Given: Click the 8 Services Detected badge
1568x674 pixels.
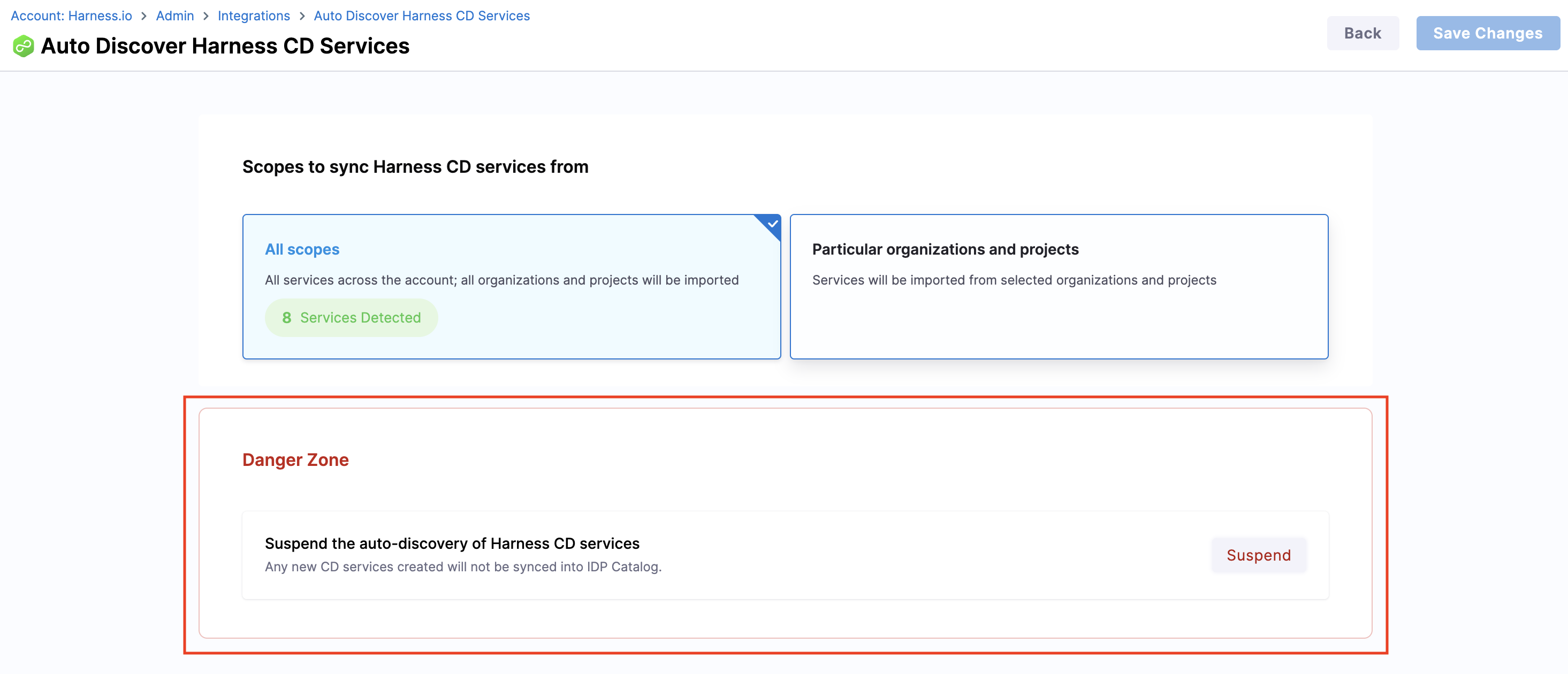Looking at the screenshot, I should [351, 318].
